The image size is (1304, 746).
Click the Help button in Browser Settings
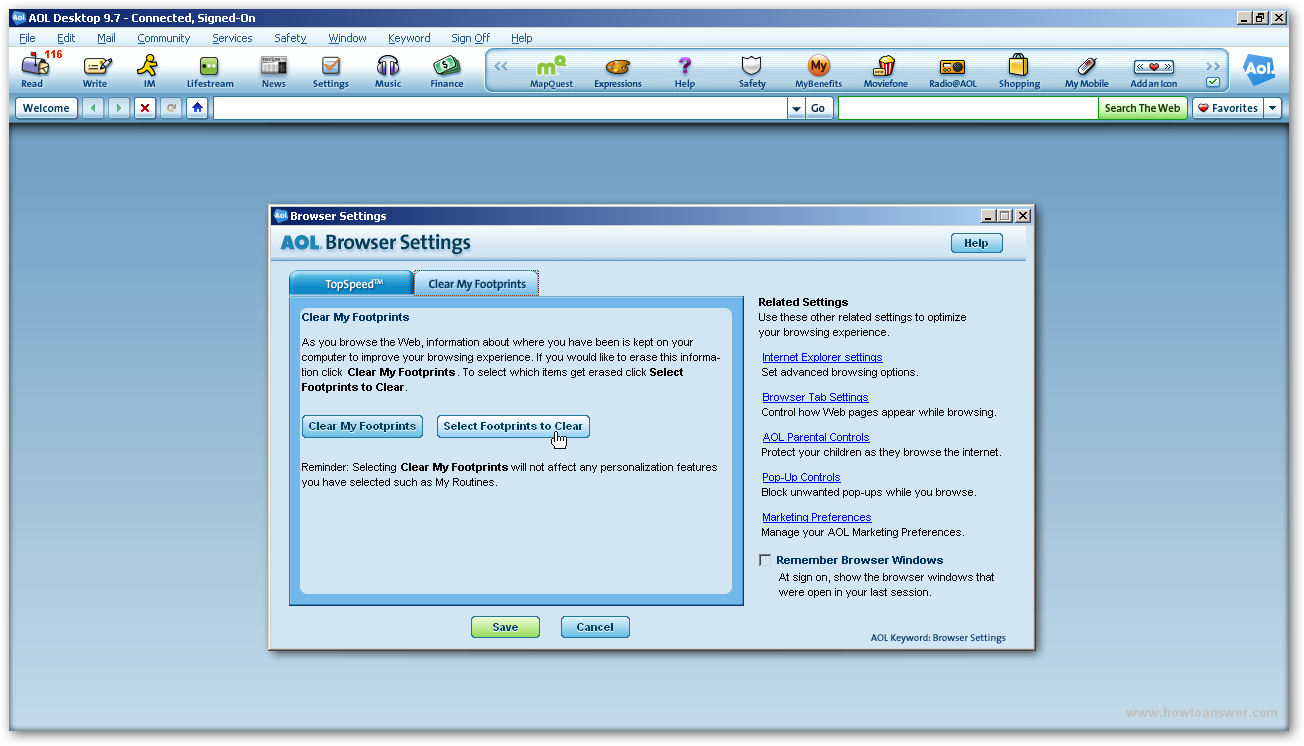click(976, 243)
